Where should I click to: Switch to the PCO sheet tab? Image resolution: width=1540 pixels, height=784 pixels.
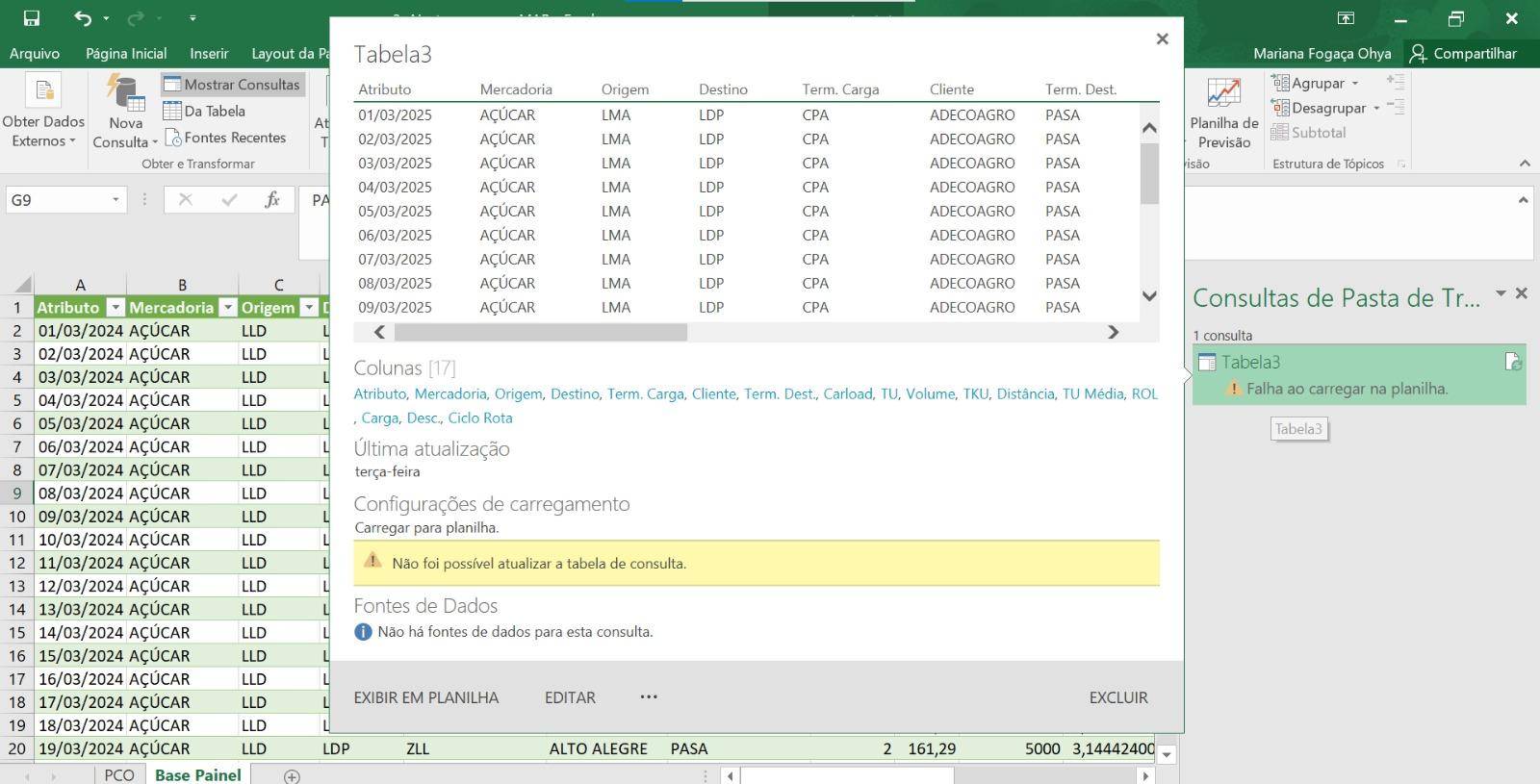(119, 774)
